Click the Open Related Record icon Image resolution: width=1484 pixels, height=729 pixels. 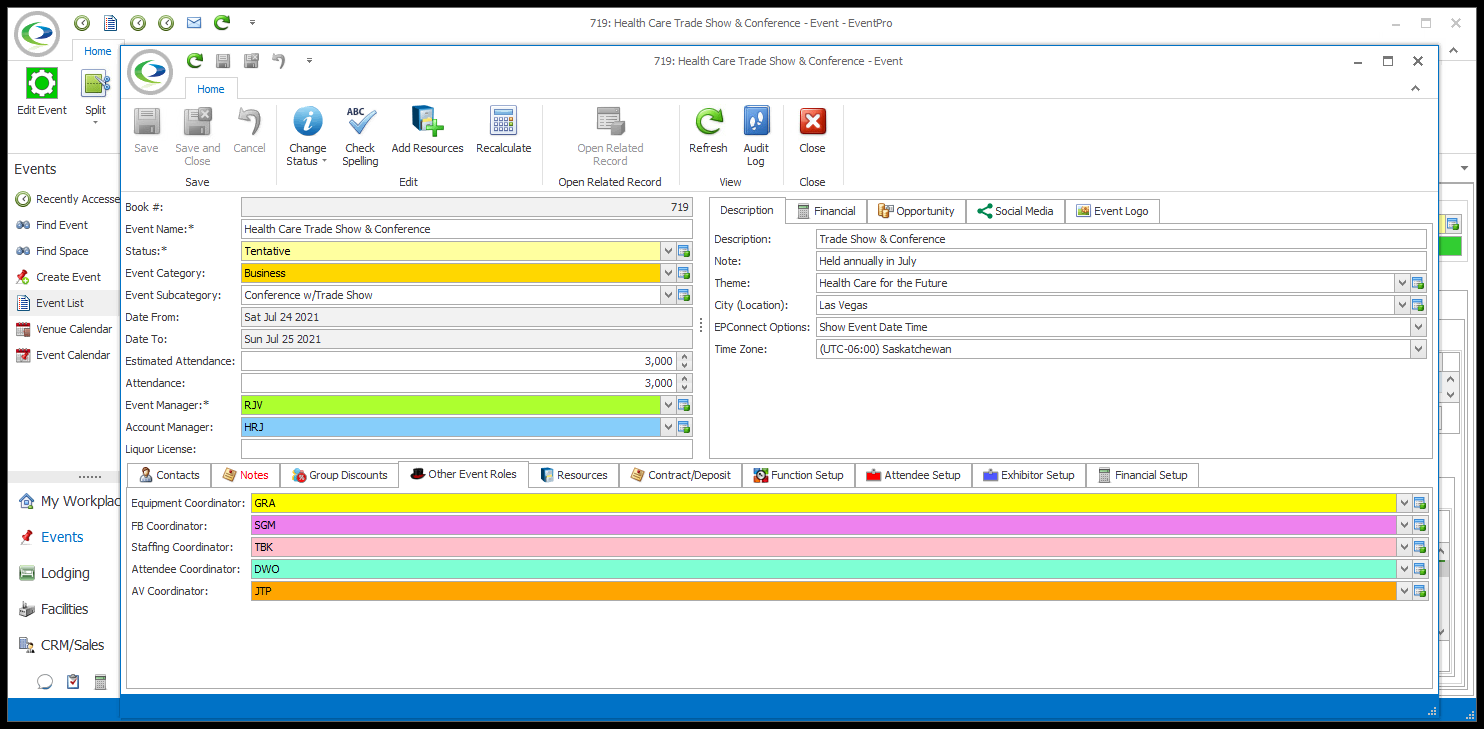(610, 122)
